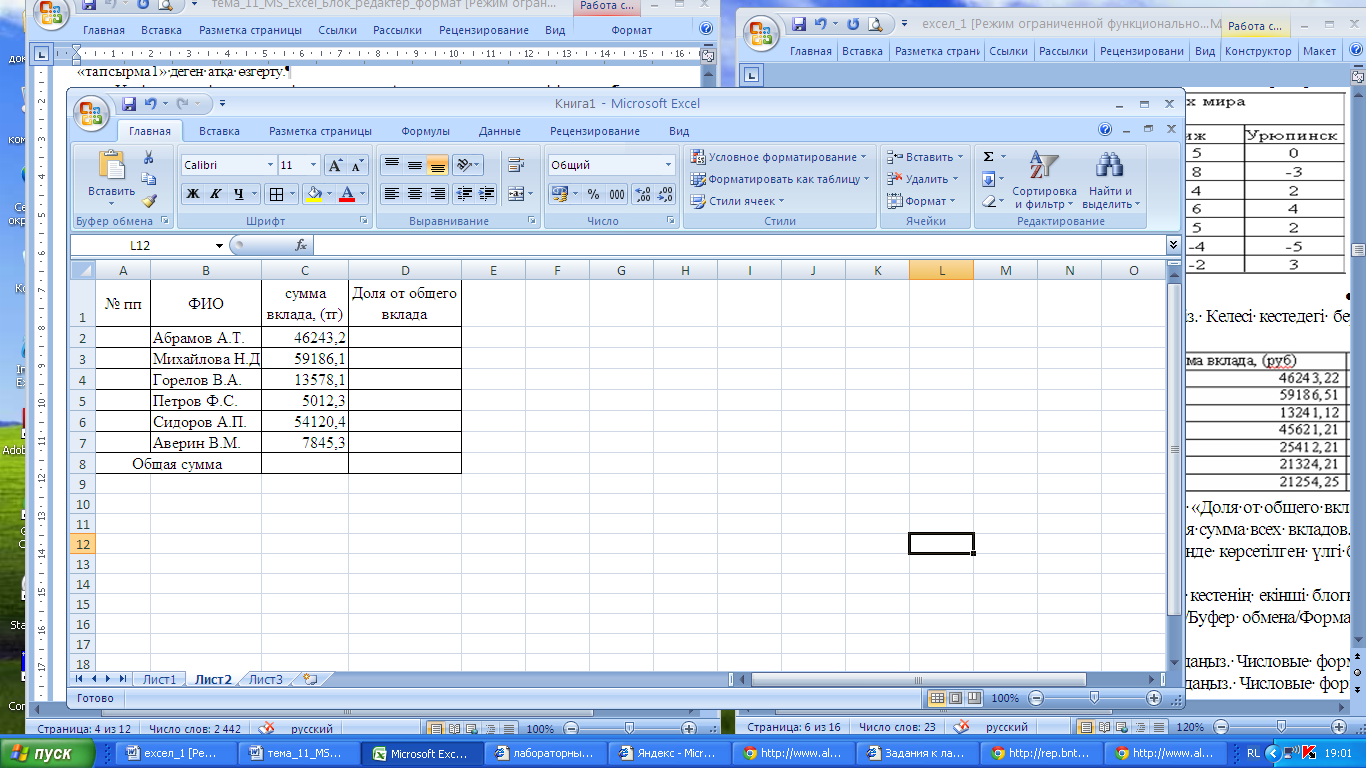Click Excel zoom slider handle

1094,697
